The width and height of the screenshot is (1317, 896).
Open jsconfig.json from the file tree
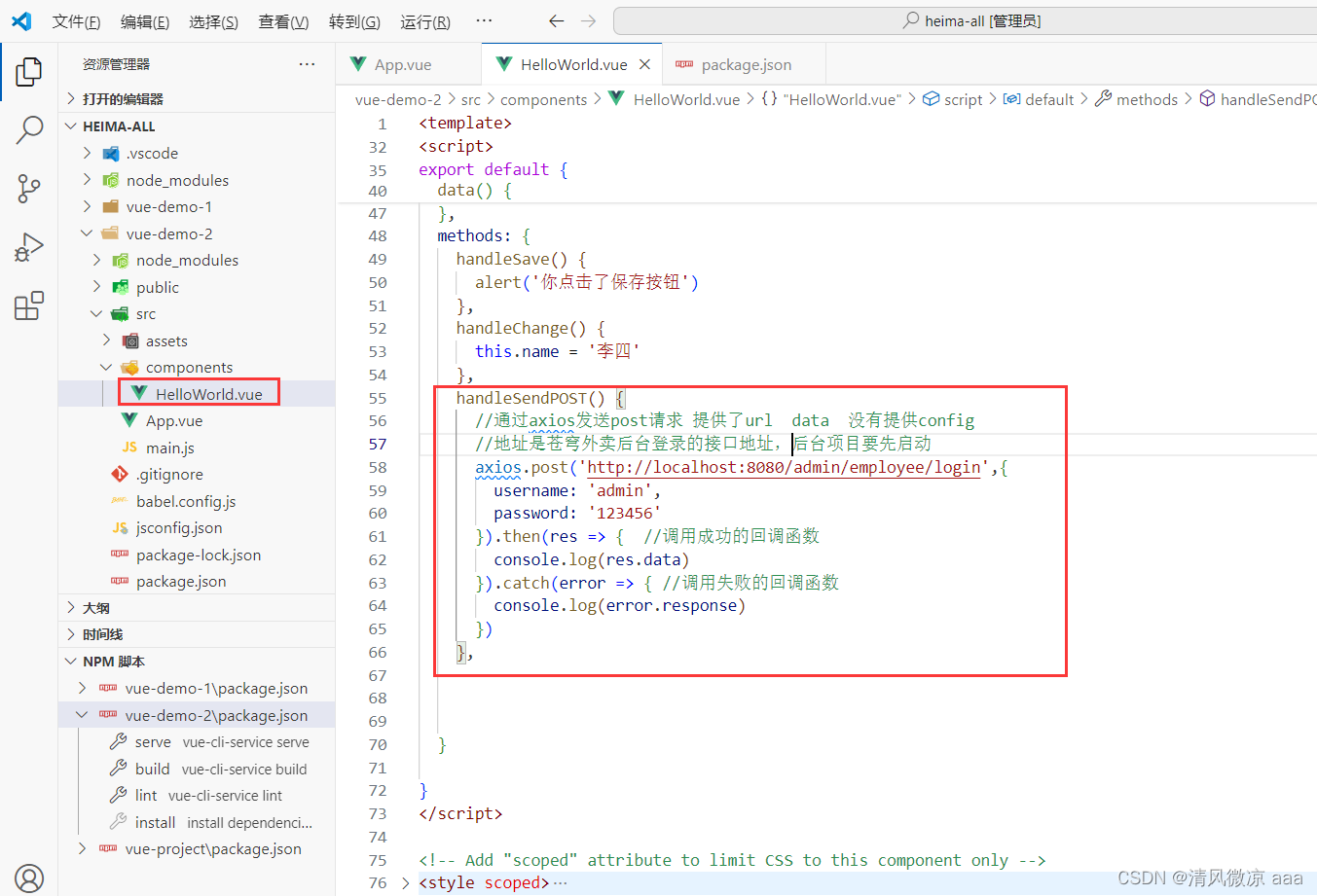pos(198,527)
